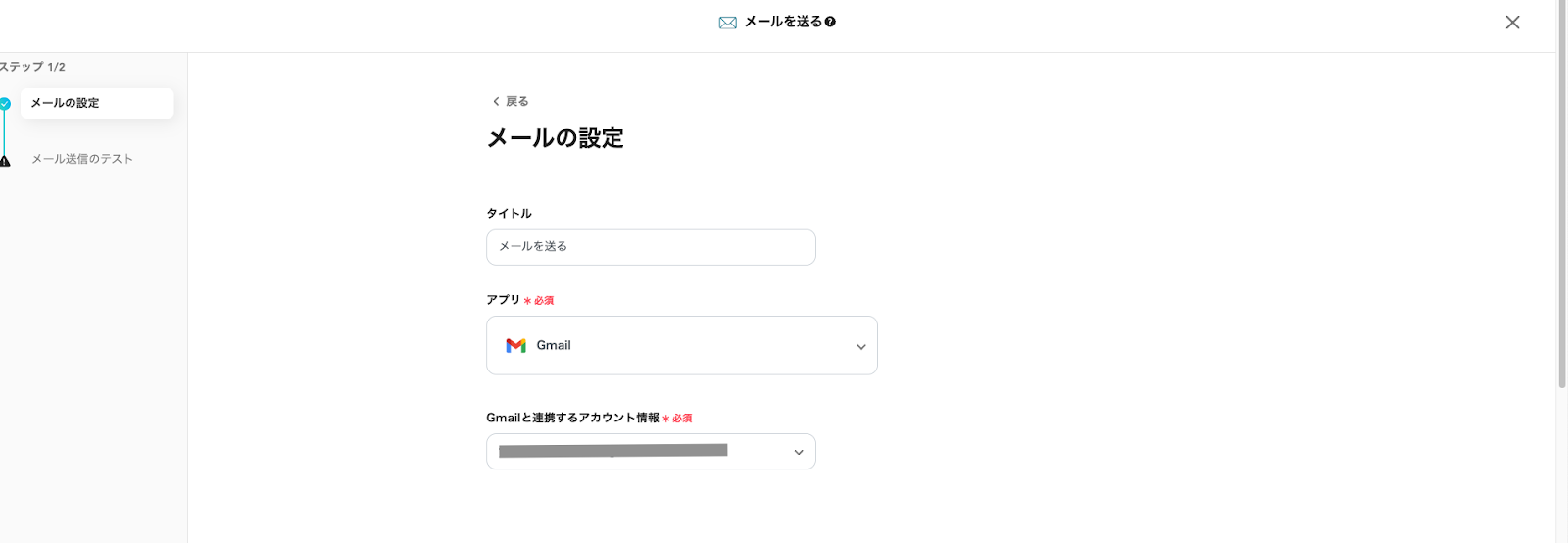Close the メールを送る dialog
The height and width of the screenshot is (543, 1568).
(1512, 23)
